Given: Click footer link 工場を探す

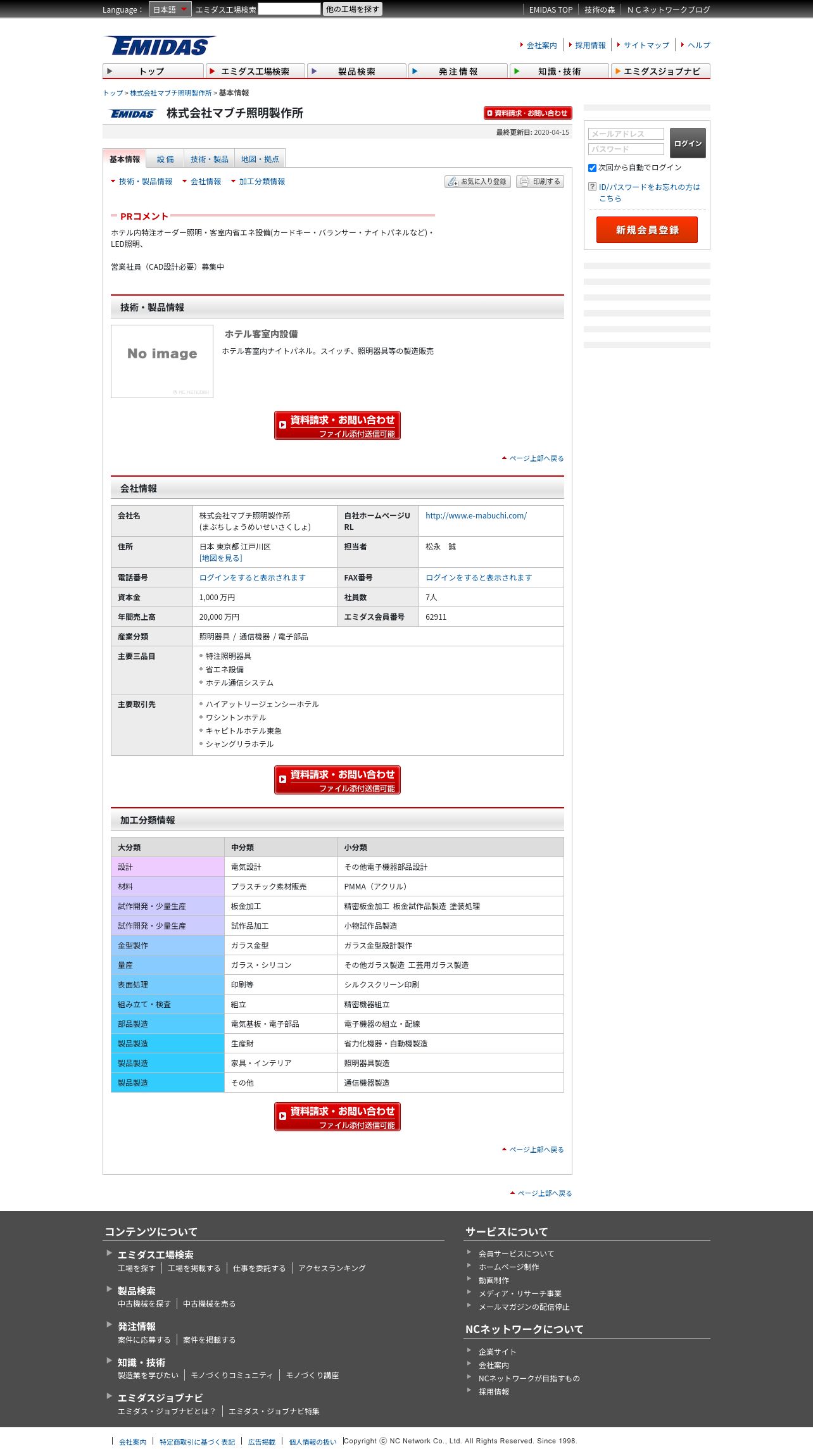Looking at the screenshot, I should [x=136, y=1269].
